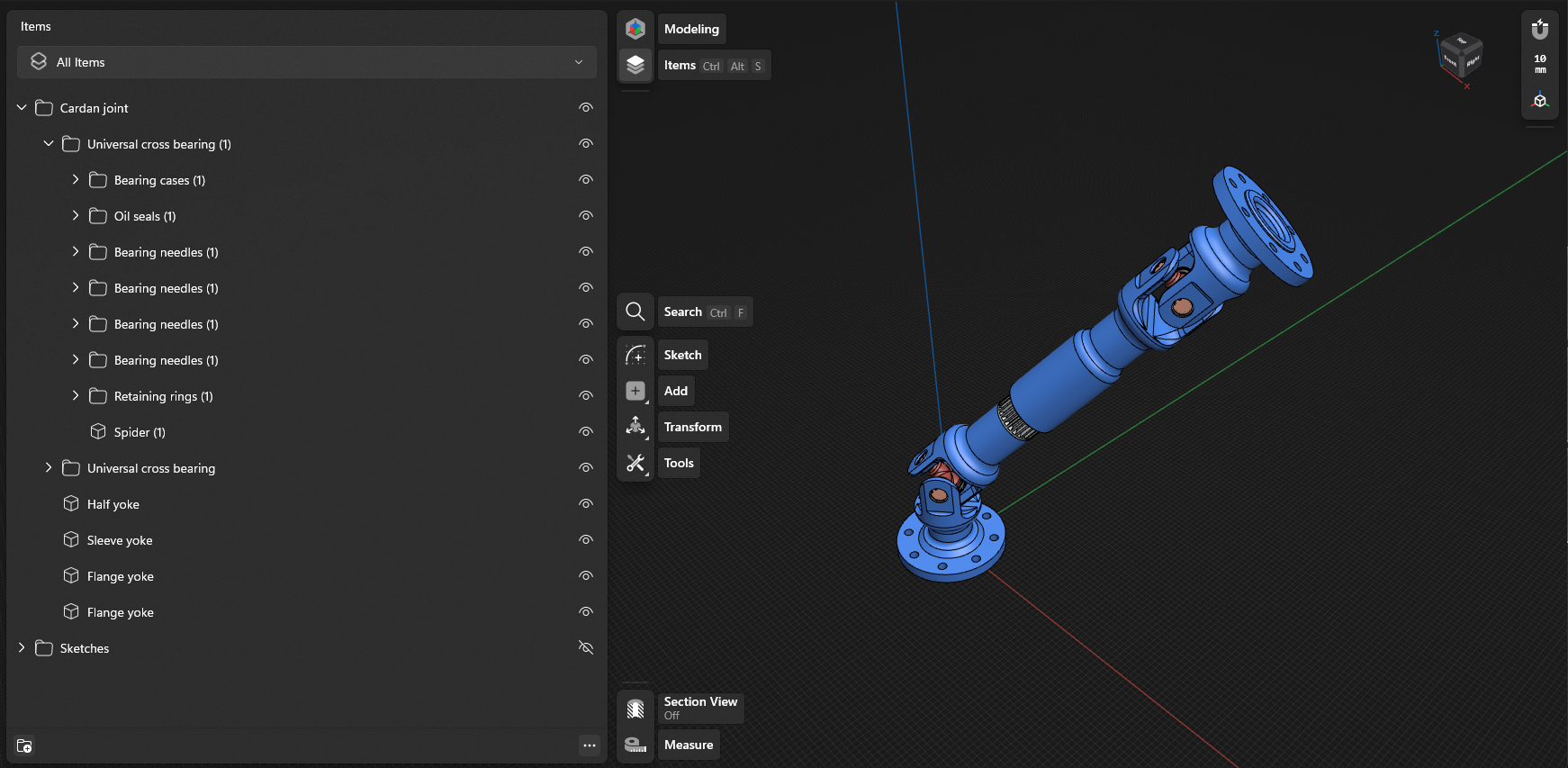1568x768 pixels.
Task: Collapse the Cardan joint folder
Action: click(x=22, y=107)
